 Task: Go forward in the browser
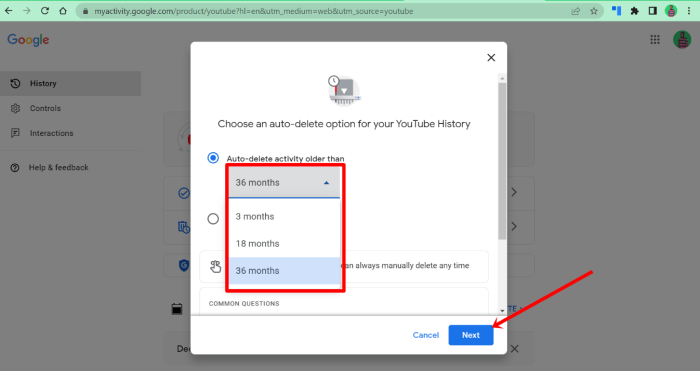click(27, 11)
